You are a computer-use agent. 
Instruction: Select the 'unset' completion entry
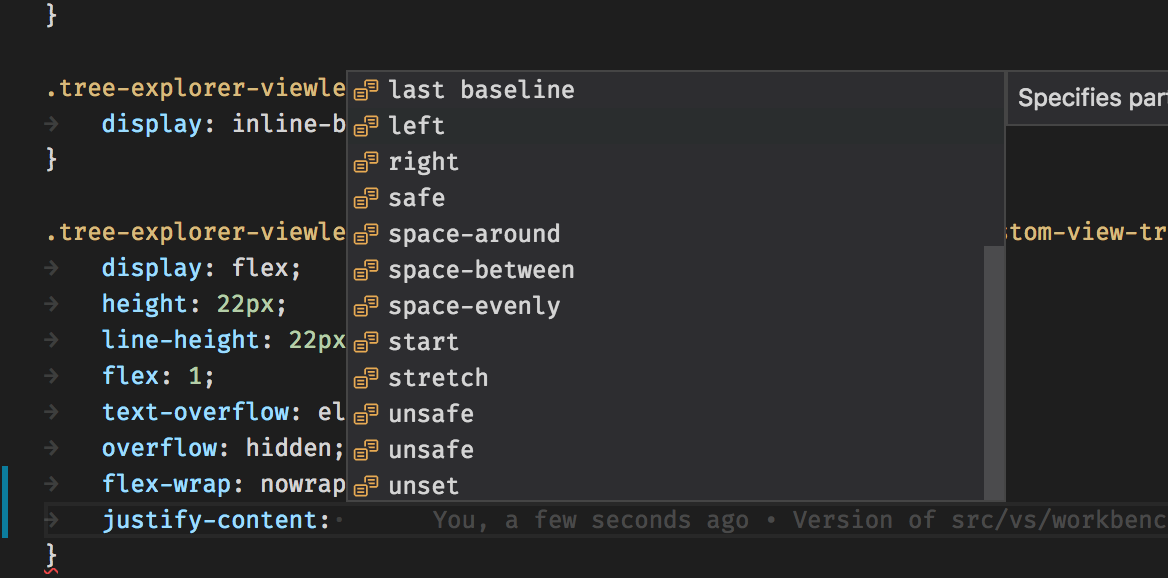tap(423, 486)
